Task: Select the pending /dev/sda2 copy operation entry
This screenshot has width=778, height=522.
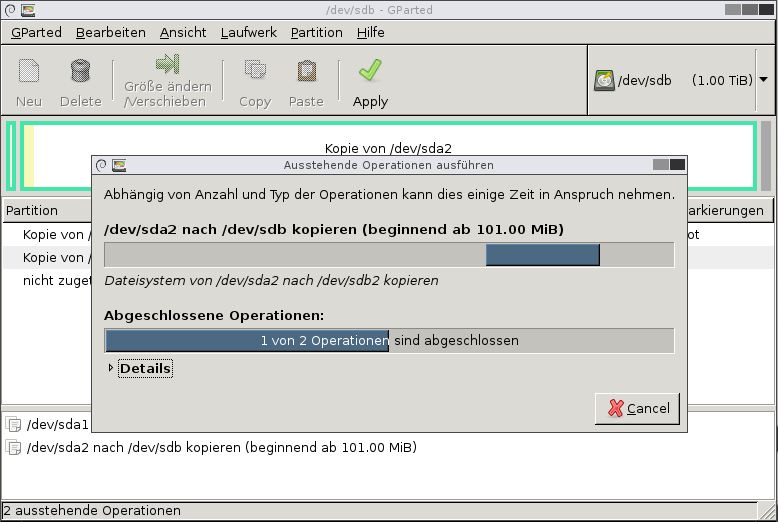Action: pyautogui.click(x=221, y=447)
